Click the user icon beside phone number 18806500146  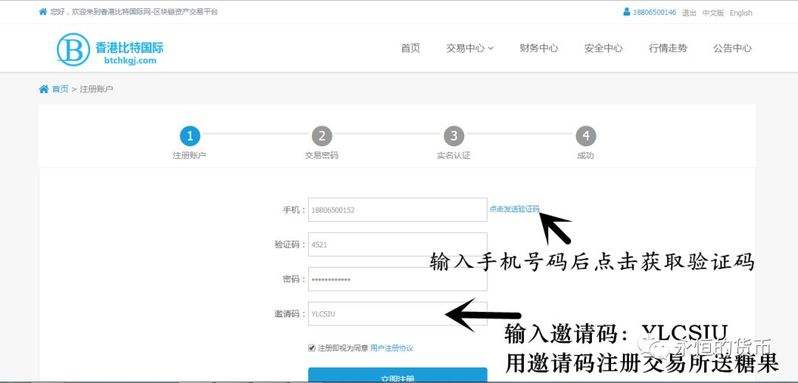pyautogui.click(x=626, y=12)
